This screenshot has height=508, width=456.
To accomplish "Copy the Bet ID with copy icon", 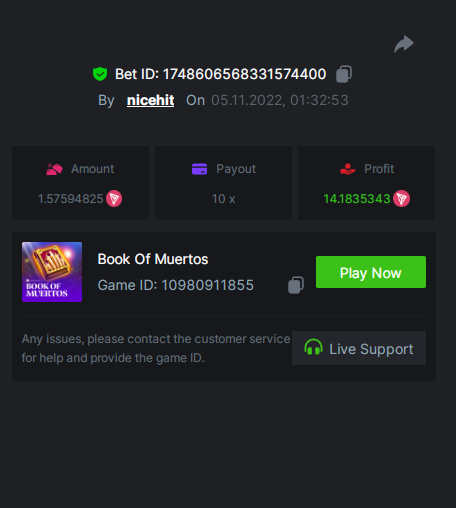I will tap(344, 74).
